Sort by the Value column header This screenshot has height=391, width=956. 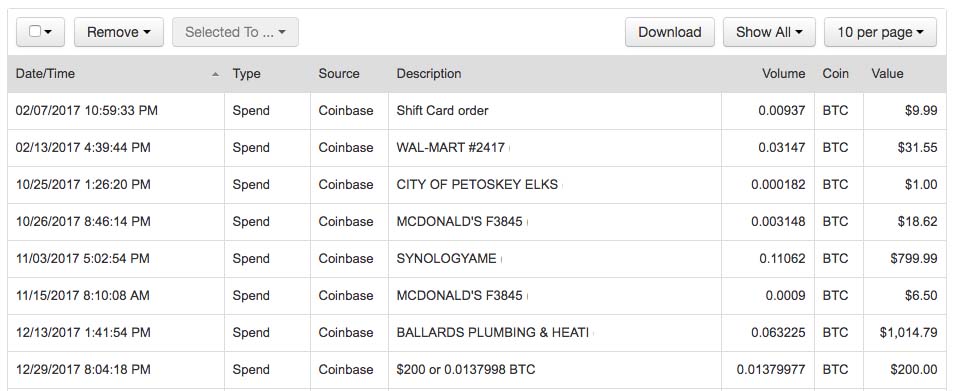tap(887, 74)
